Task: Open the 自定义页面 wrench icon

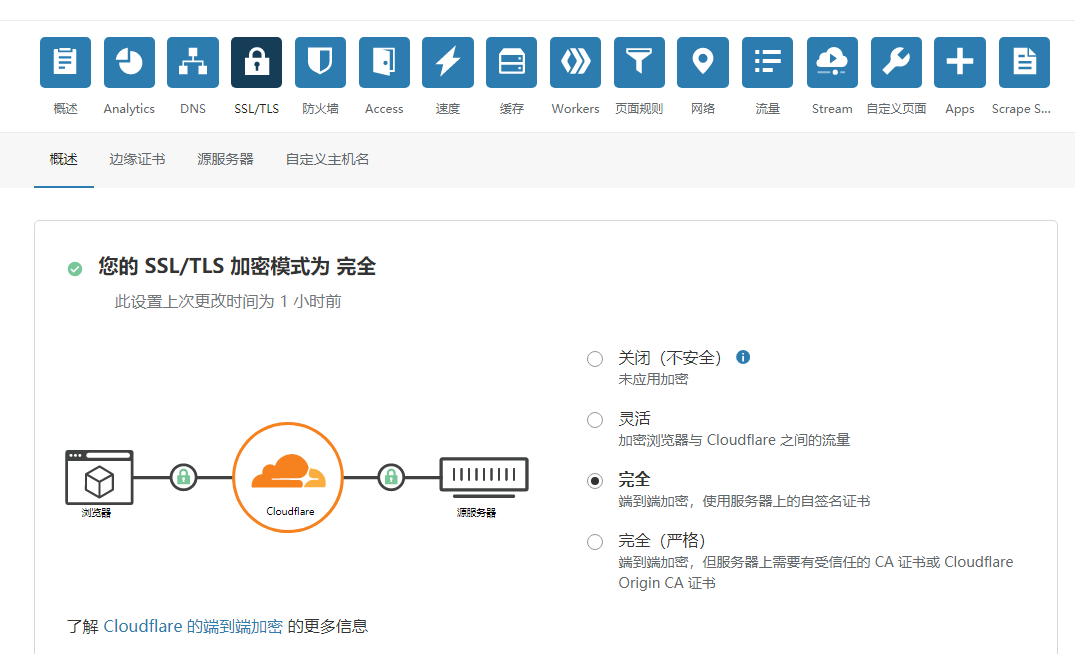Action: (896, 62)
